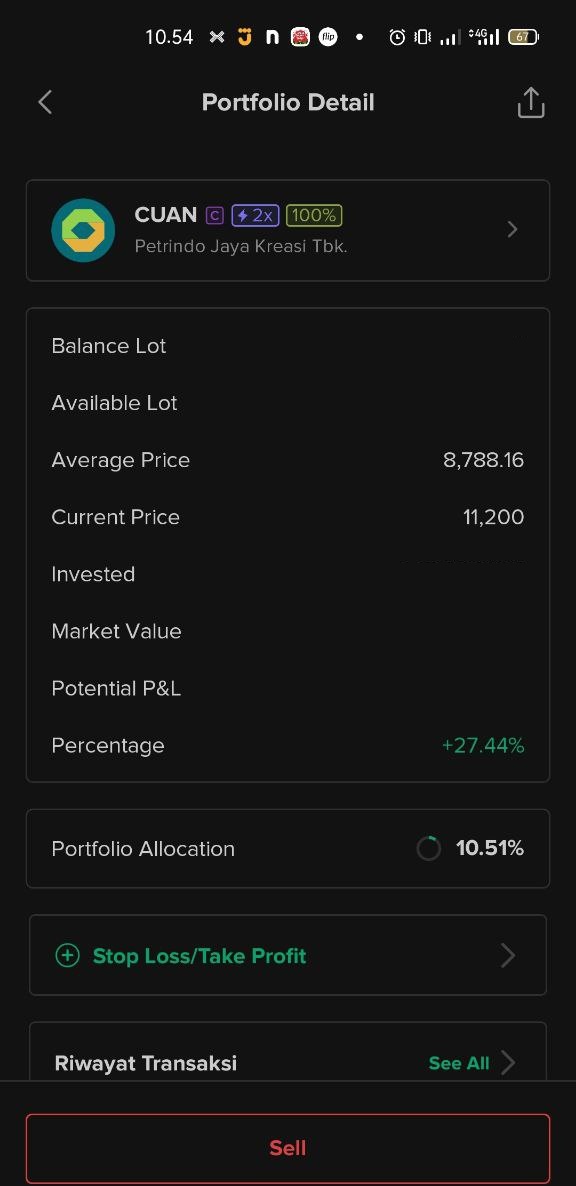The image size is (576, 1186).
Task: Tap the 100% badge next to CUAN
Action: click(314, 216)
